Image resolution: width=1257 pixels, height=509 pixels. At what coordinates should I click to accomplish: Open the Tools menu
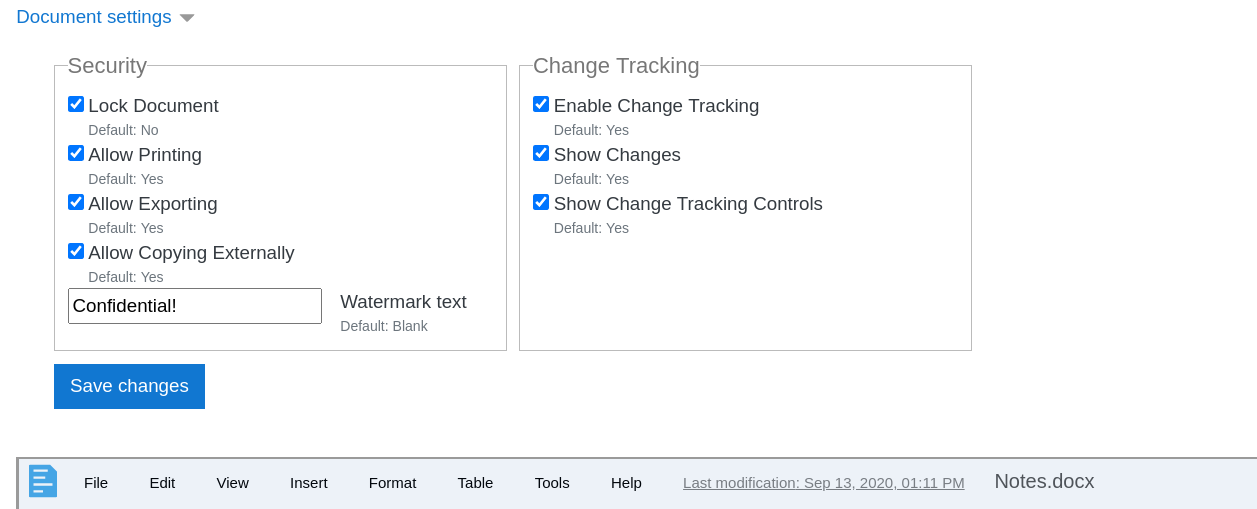coord(552,482)
